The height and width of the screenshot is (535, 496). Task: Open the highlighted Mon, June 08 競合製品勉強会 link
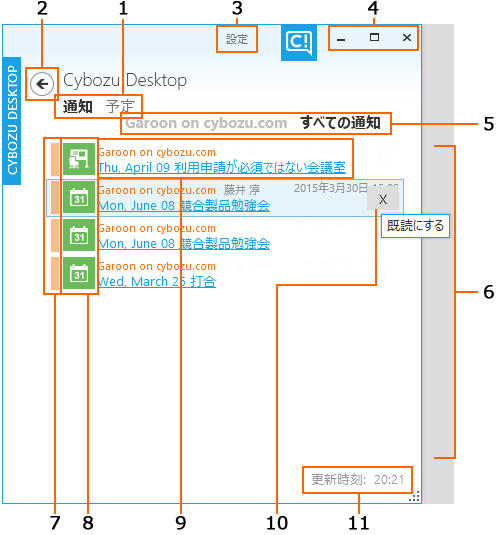click(184, 206)
